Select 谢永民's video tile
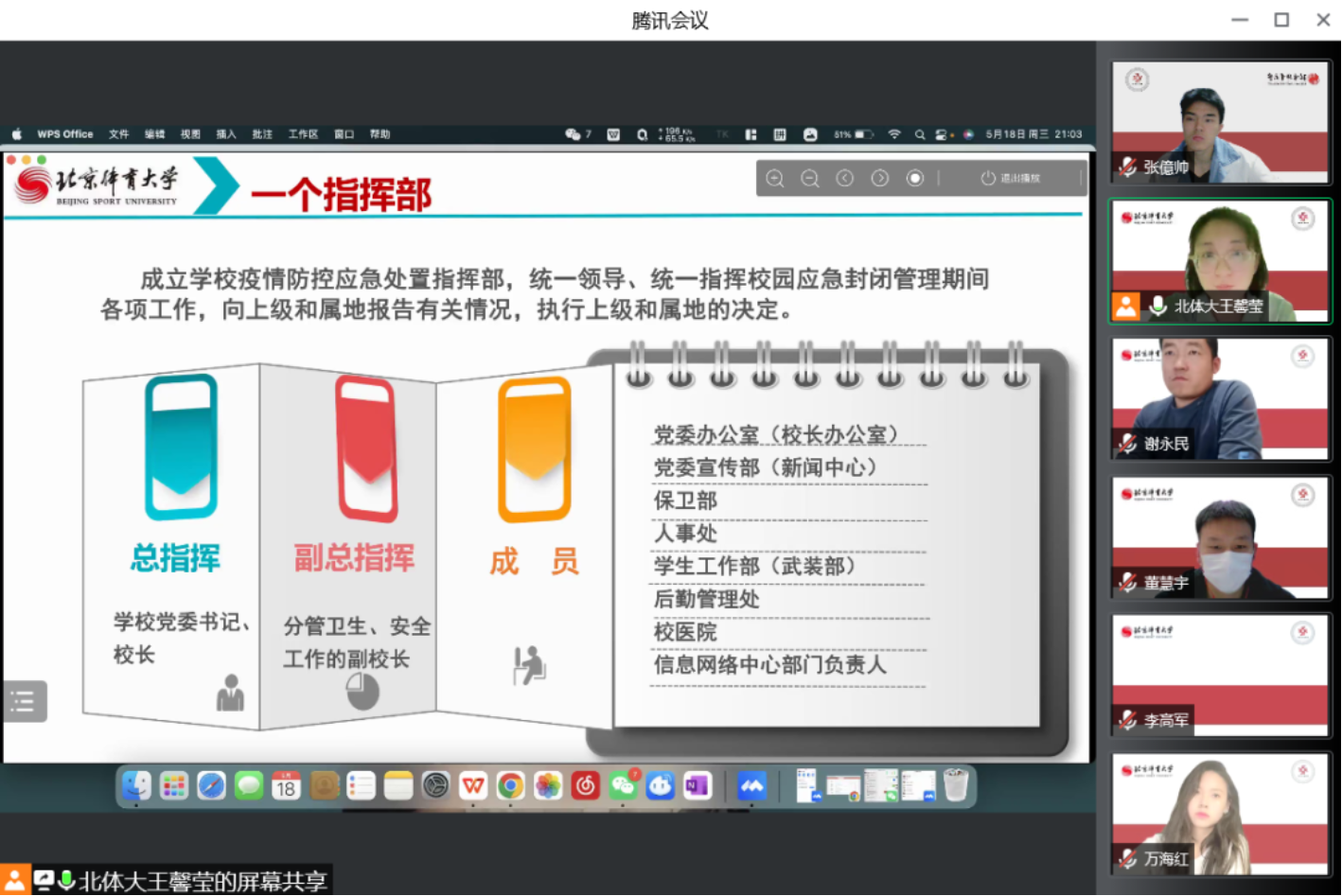The height and width of the screenshot is (896, 1342). click(x=1220, y=399)
